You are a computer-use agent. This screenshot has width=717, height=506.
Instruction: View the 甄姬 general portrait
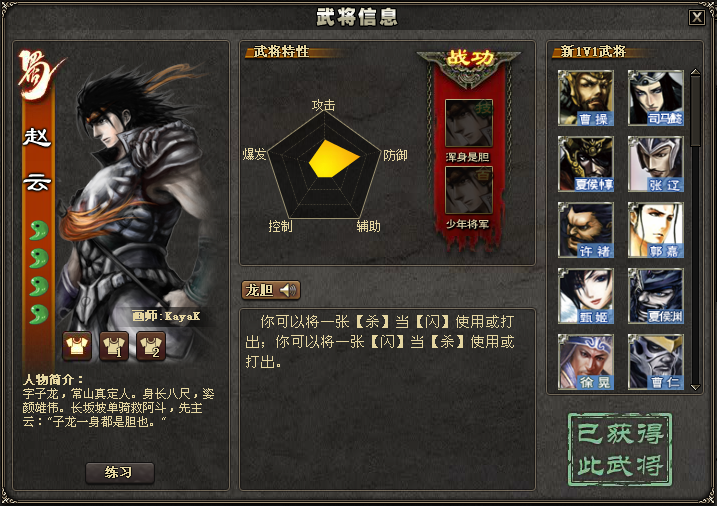tap(586, 296)
